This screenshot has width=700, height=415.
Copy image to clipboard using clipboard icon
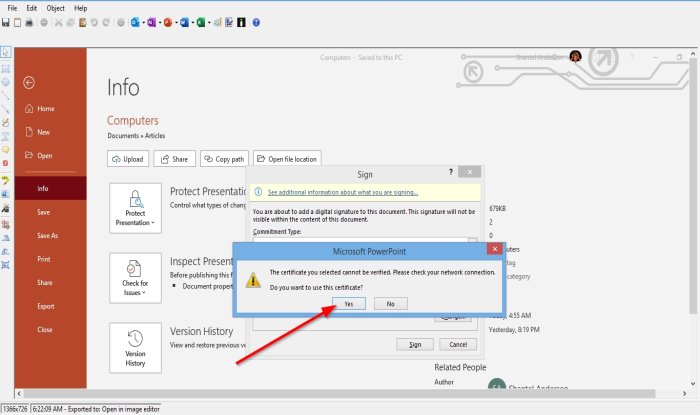pos(17,22)
